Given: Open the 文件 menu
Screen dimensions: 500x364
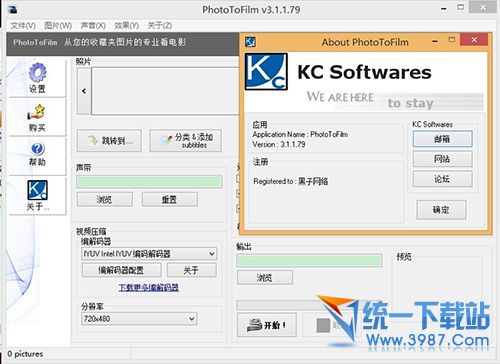Looking at the screenshot, I should pyautogui.click(x=23, y=26).
